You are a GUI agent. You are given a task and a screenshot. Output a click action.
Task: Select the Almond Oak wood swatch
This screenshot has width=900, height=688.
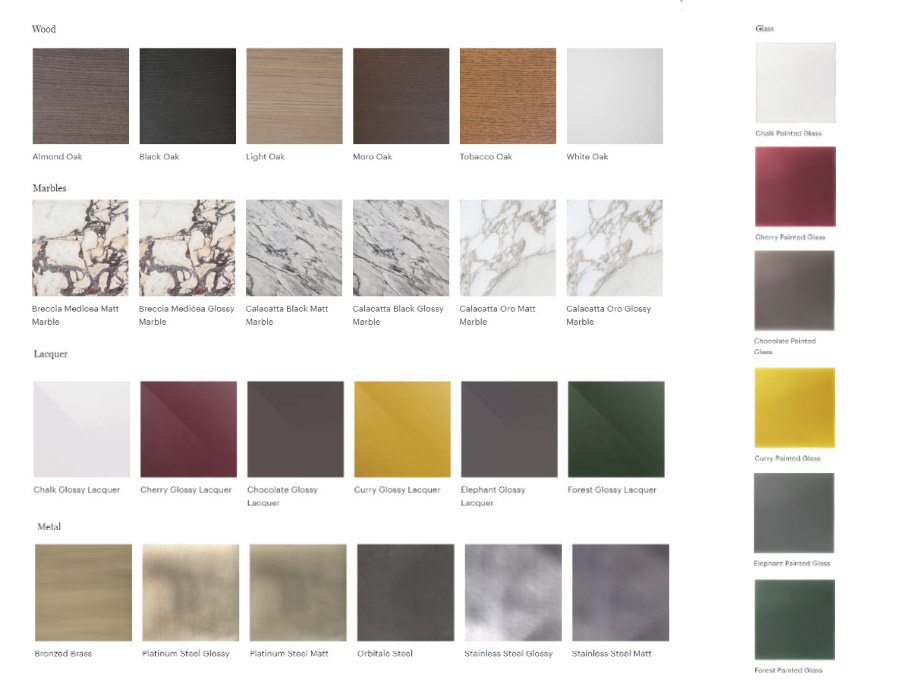click(x=80, y=96)
